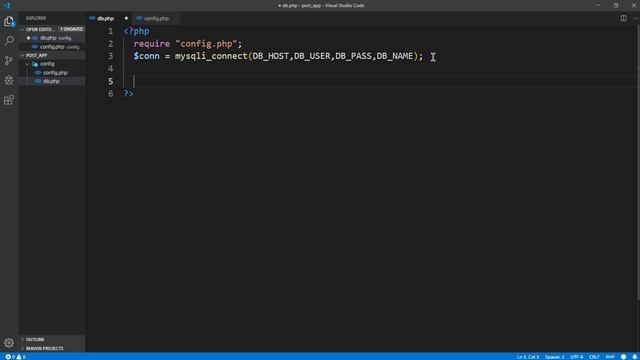Click the 1 Unsaved badge
640x360 pixels.
72,29
